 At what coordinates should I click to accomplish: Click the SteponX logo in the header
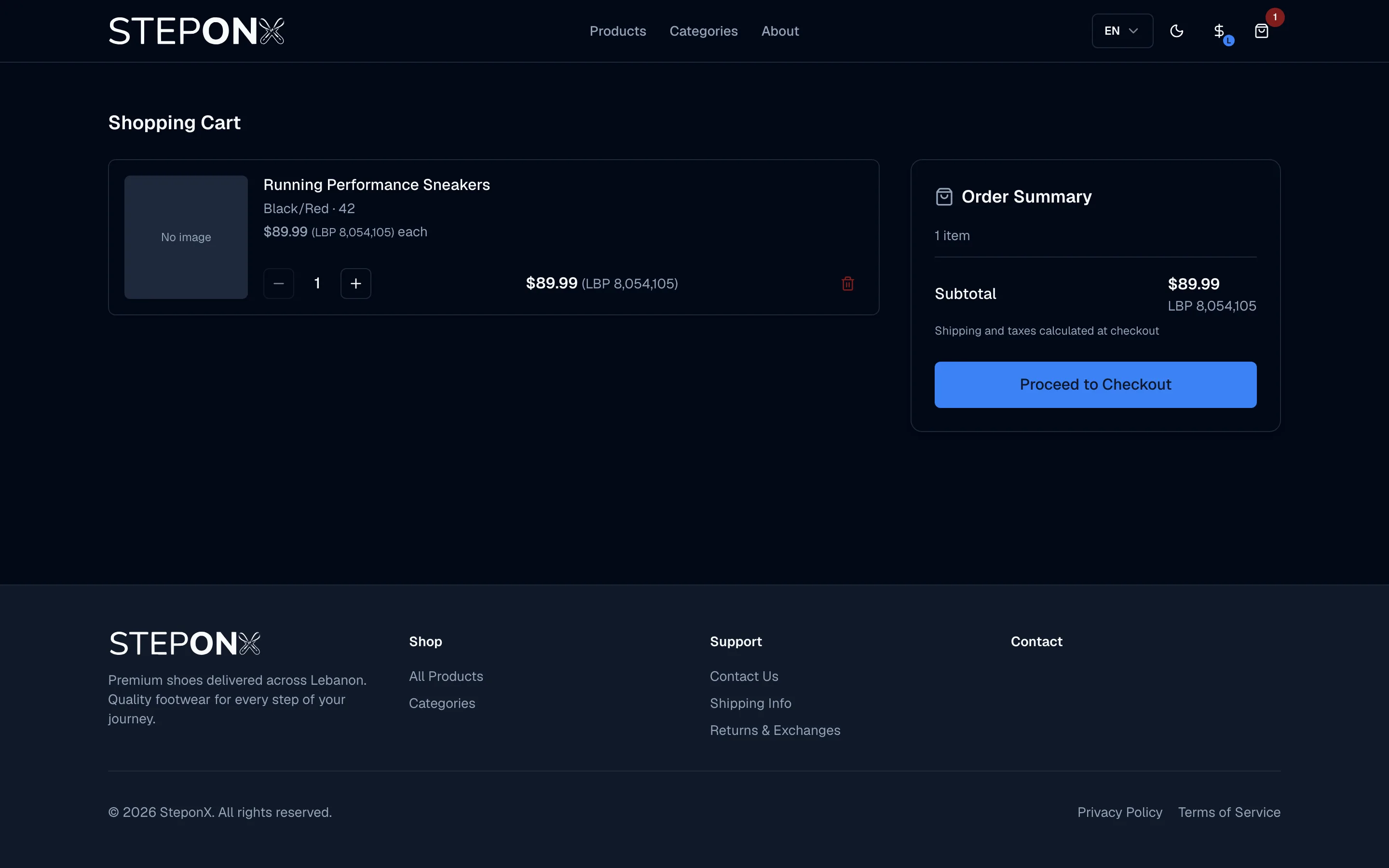tap(196, 31)
